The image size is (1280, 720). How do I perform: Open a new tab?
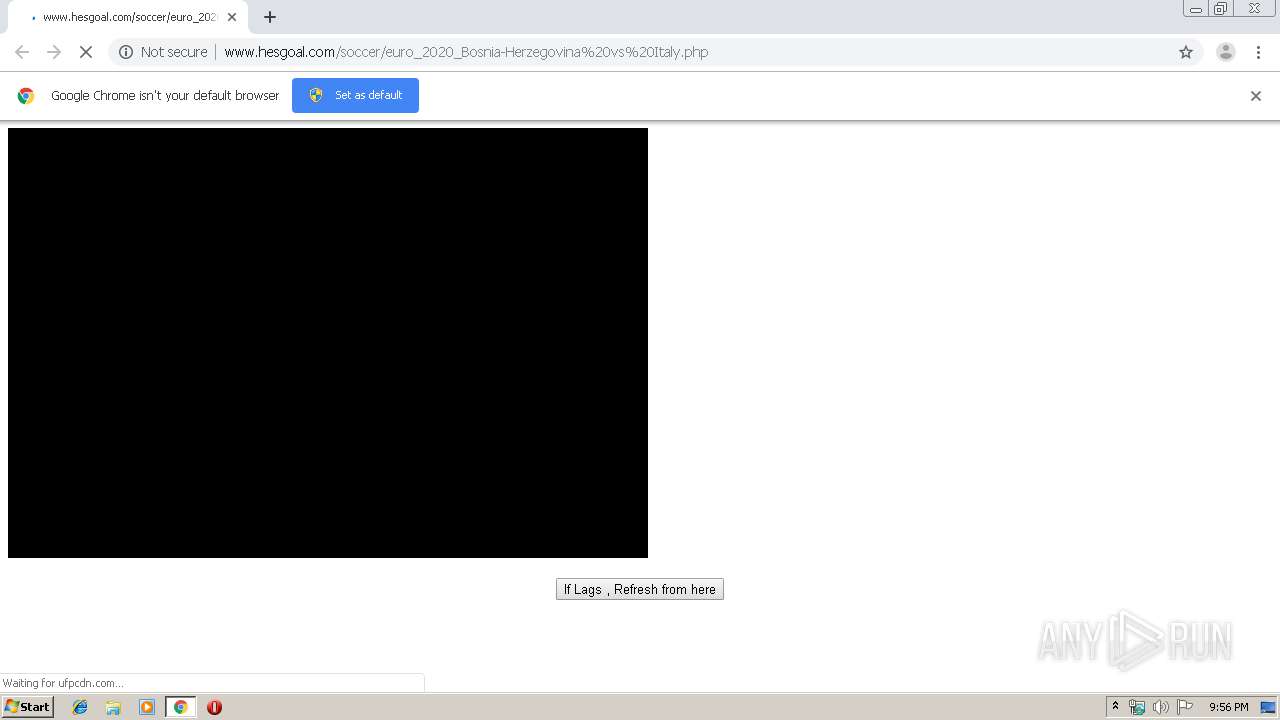pos(270,17)
